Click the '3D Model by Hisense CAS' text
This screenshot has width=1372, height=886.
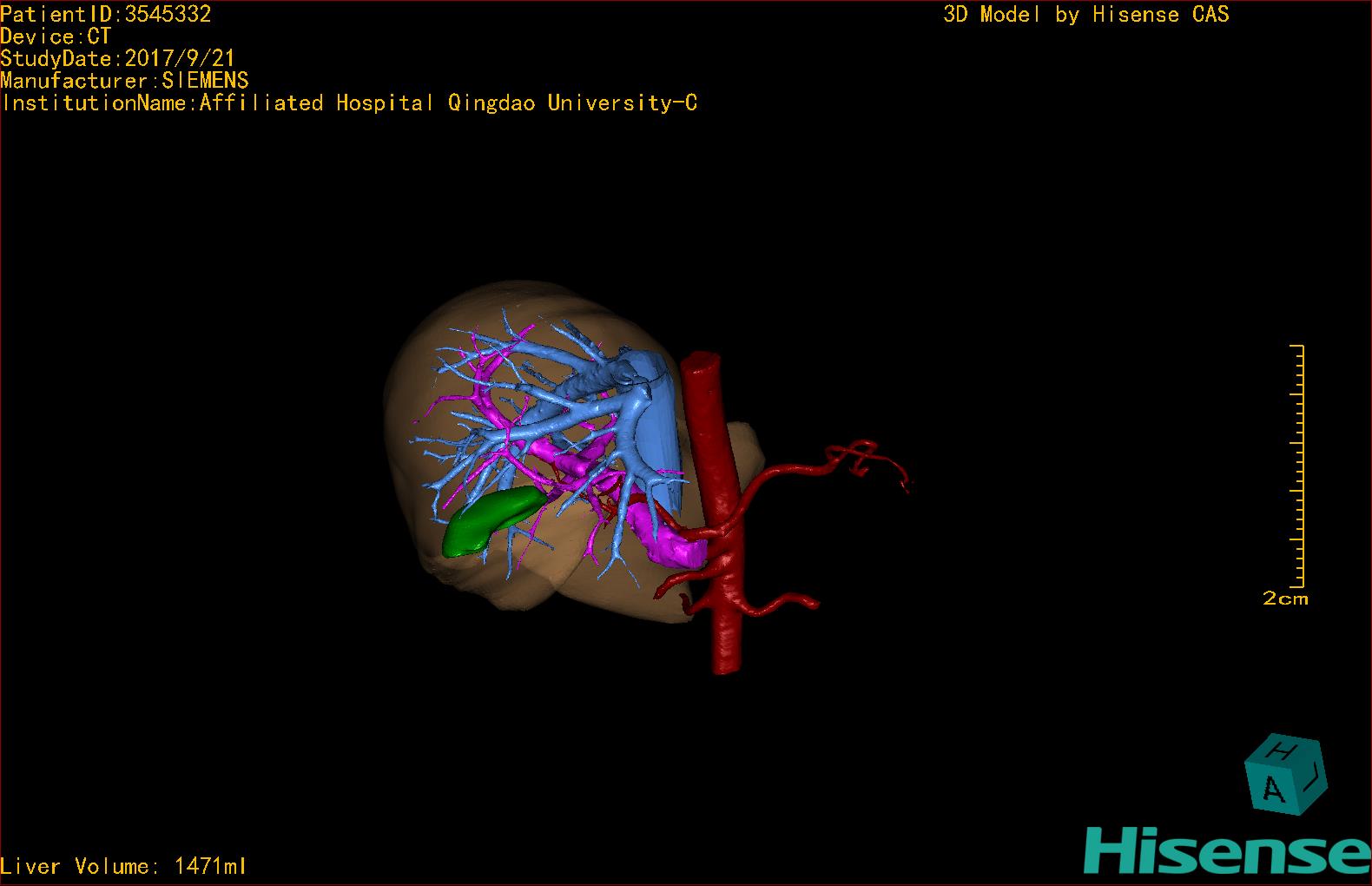[x=1086, y=14]
